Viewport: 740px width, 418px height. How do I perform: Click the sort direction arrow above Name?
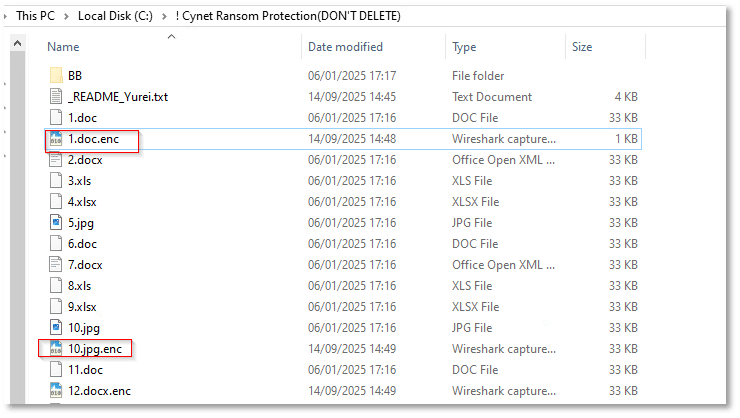[x=170, y=37]
